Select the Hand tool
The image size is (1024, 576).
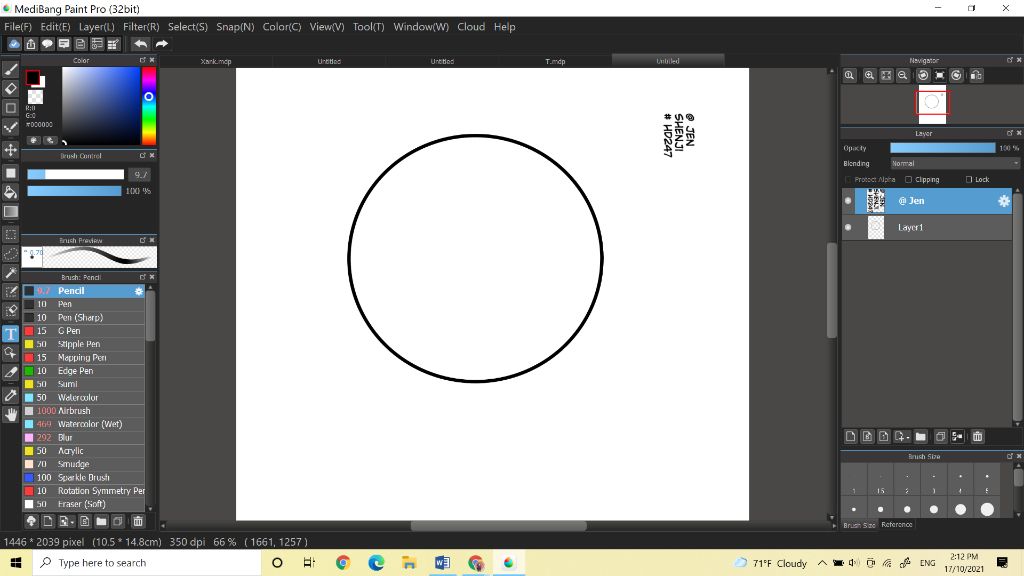click(x=10, y=415)
